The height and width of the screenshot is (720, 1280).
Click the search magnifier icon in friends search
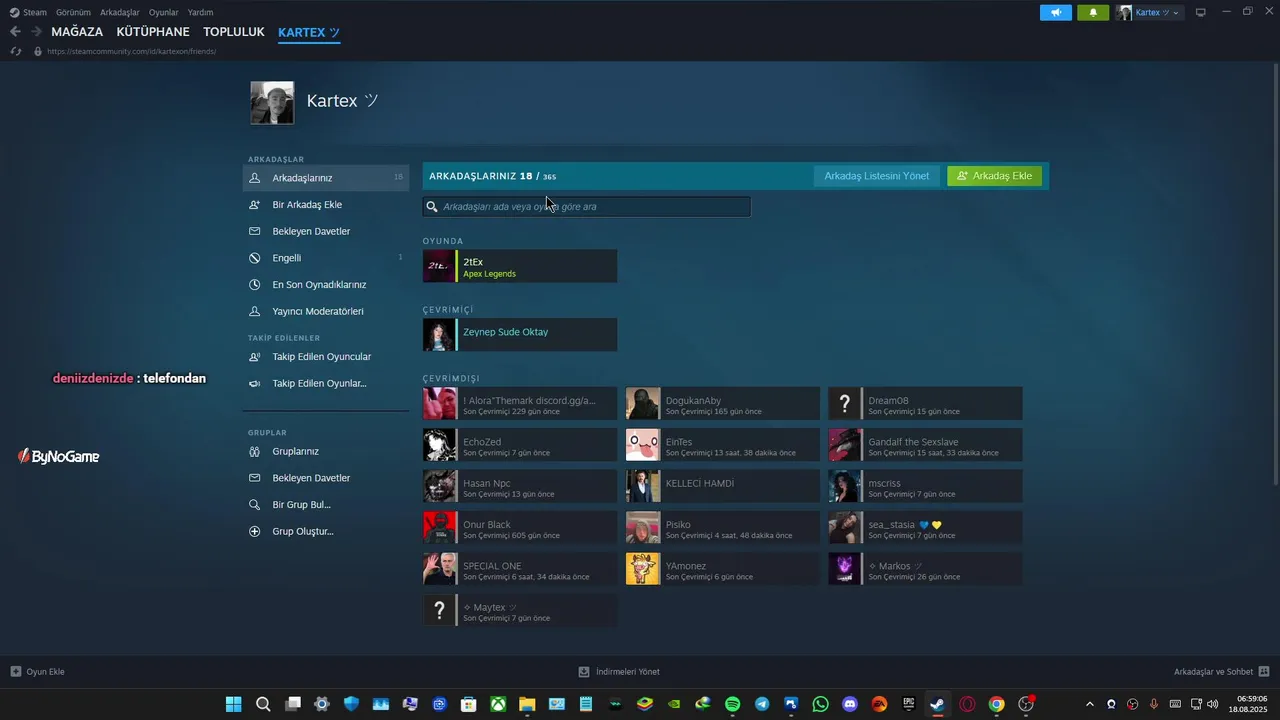[x=432, y=207]
